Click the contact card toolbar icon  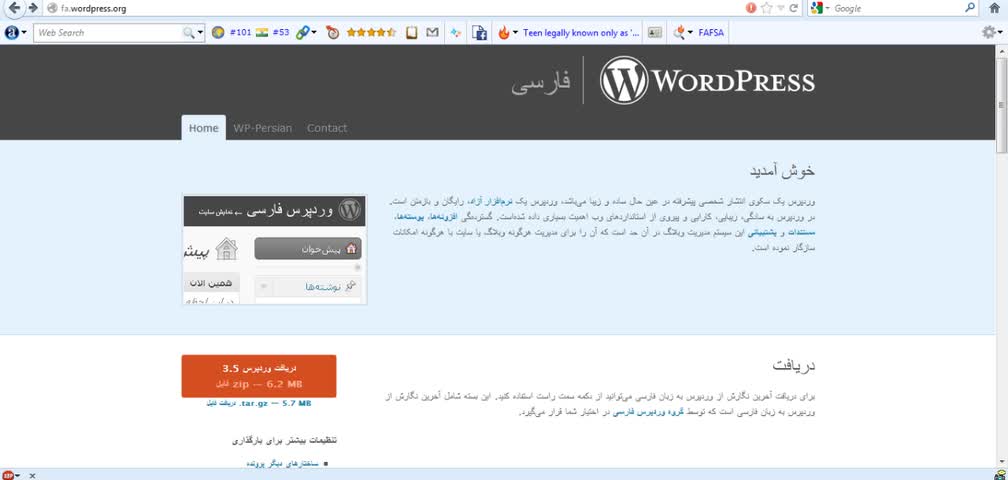[x=654, y=33]
